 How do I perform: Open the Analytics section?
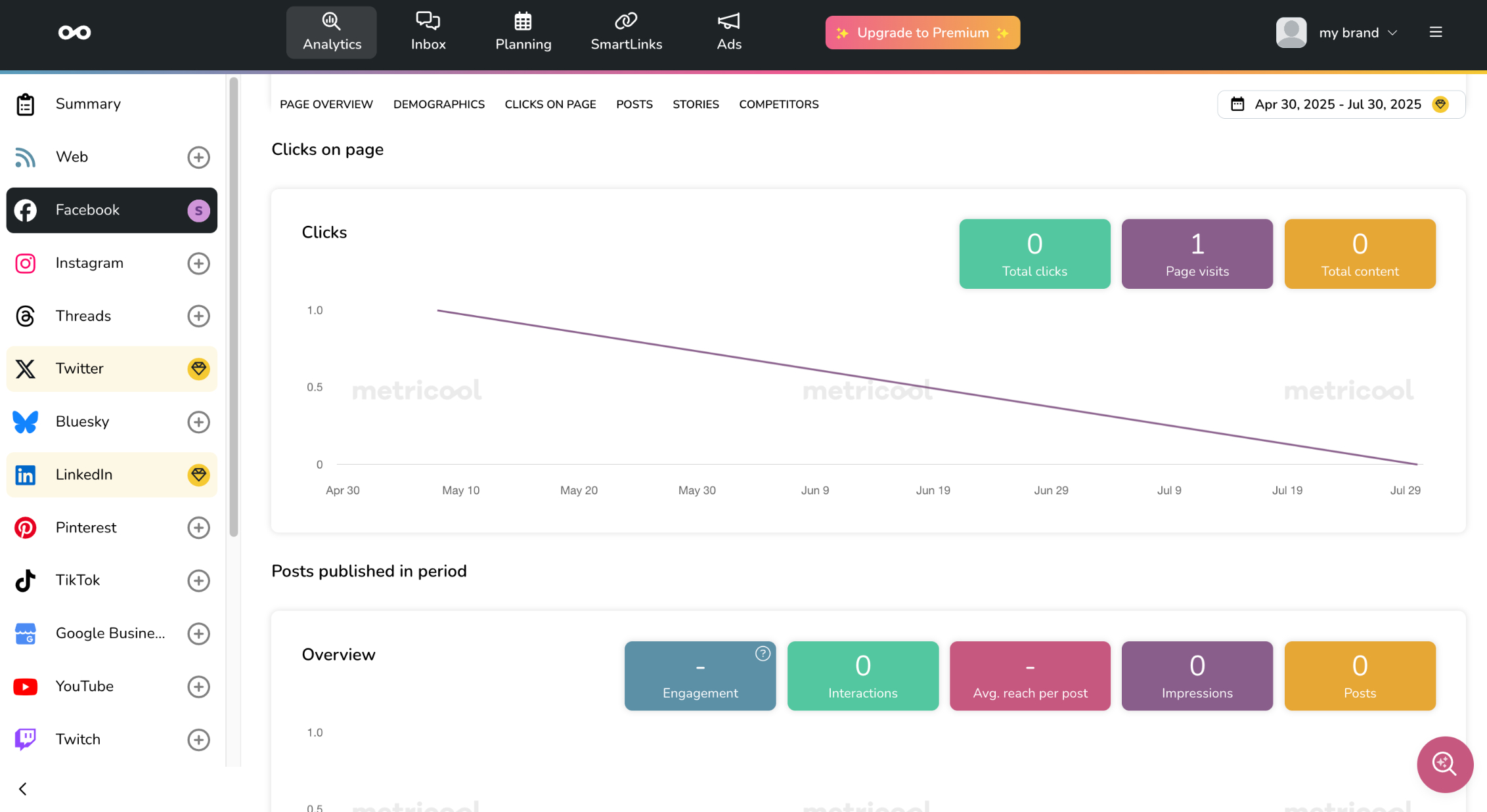[332, 32]
